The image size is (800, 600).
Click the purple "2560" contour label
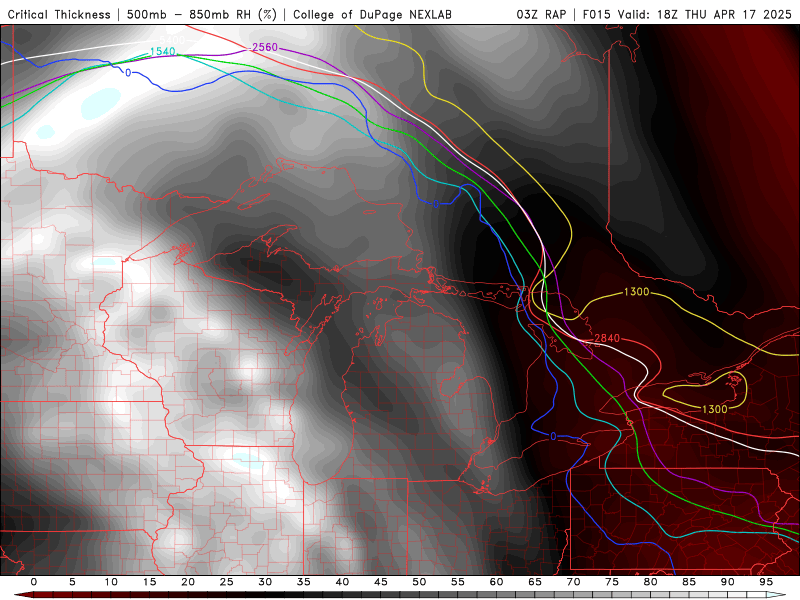coord(265,47)
